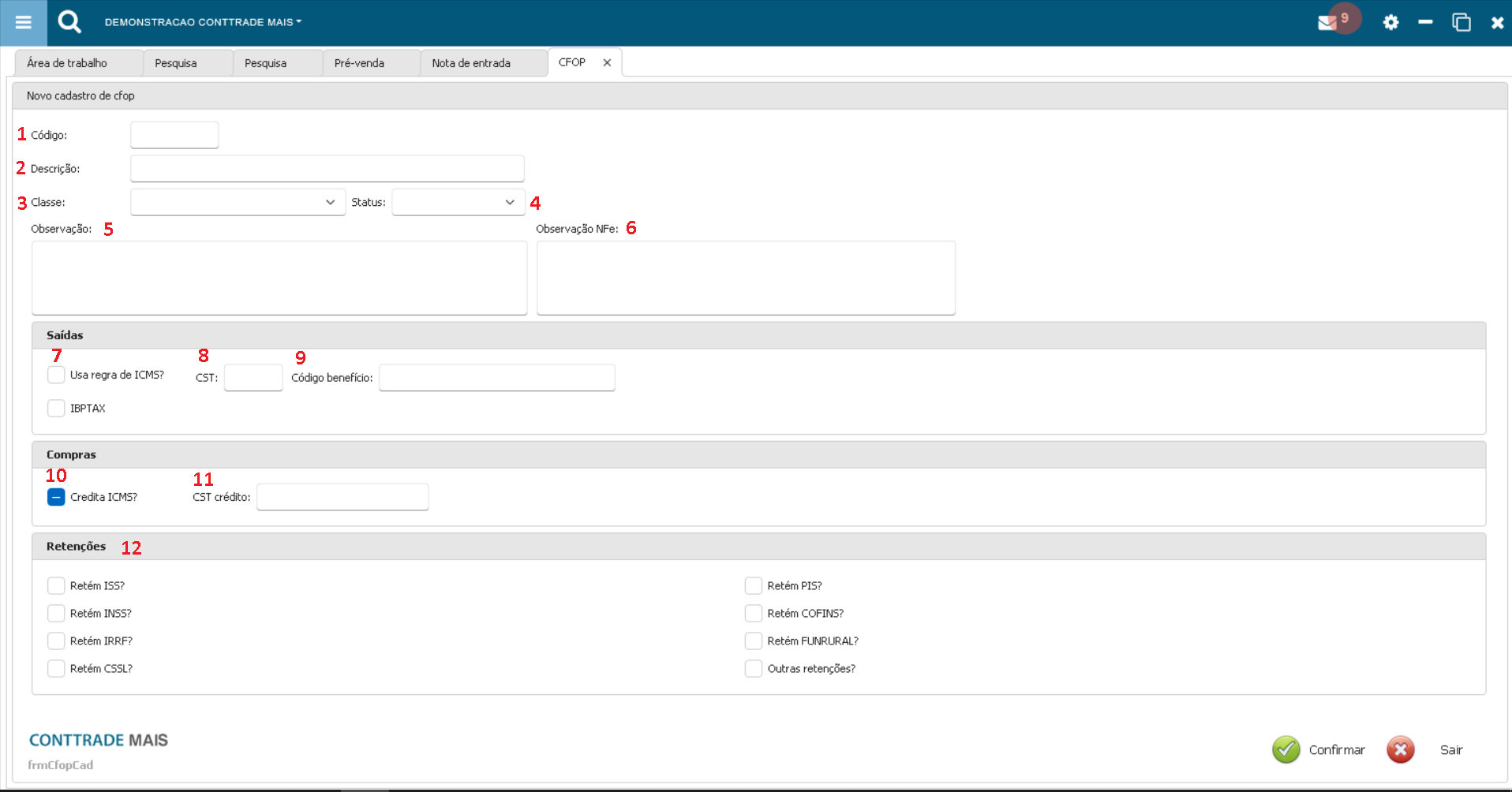The width and height of the screenshot is (1512, 792).
Task: Click the magnifier search icon
Action: [69, 22]
